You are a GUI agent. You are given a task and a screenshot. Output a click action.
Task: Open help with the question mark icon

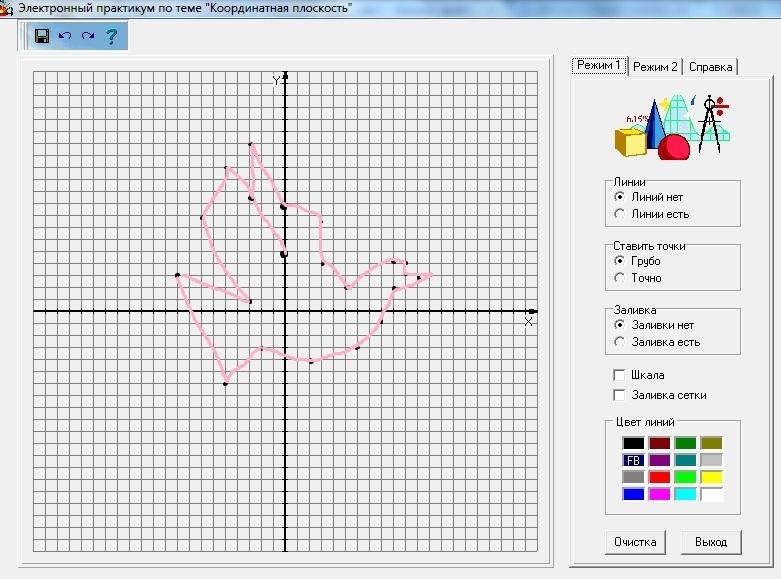(111, 37)
